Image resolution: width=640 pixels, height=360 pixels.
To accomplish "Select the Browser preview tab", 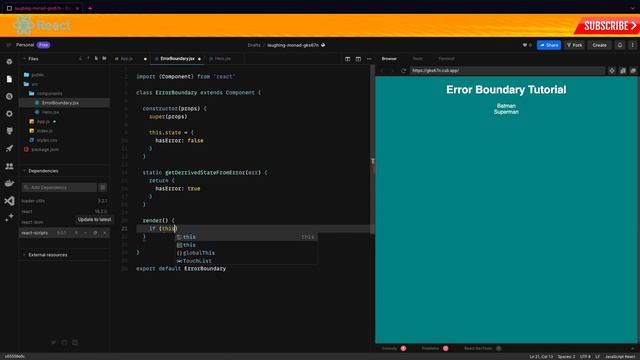I will click(389, 59).
